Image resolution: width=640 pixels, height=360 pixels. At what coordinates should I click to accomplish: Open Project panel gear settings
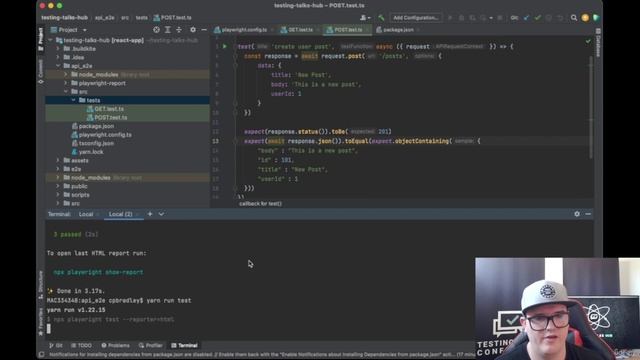click(193, 30)
